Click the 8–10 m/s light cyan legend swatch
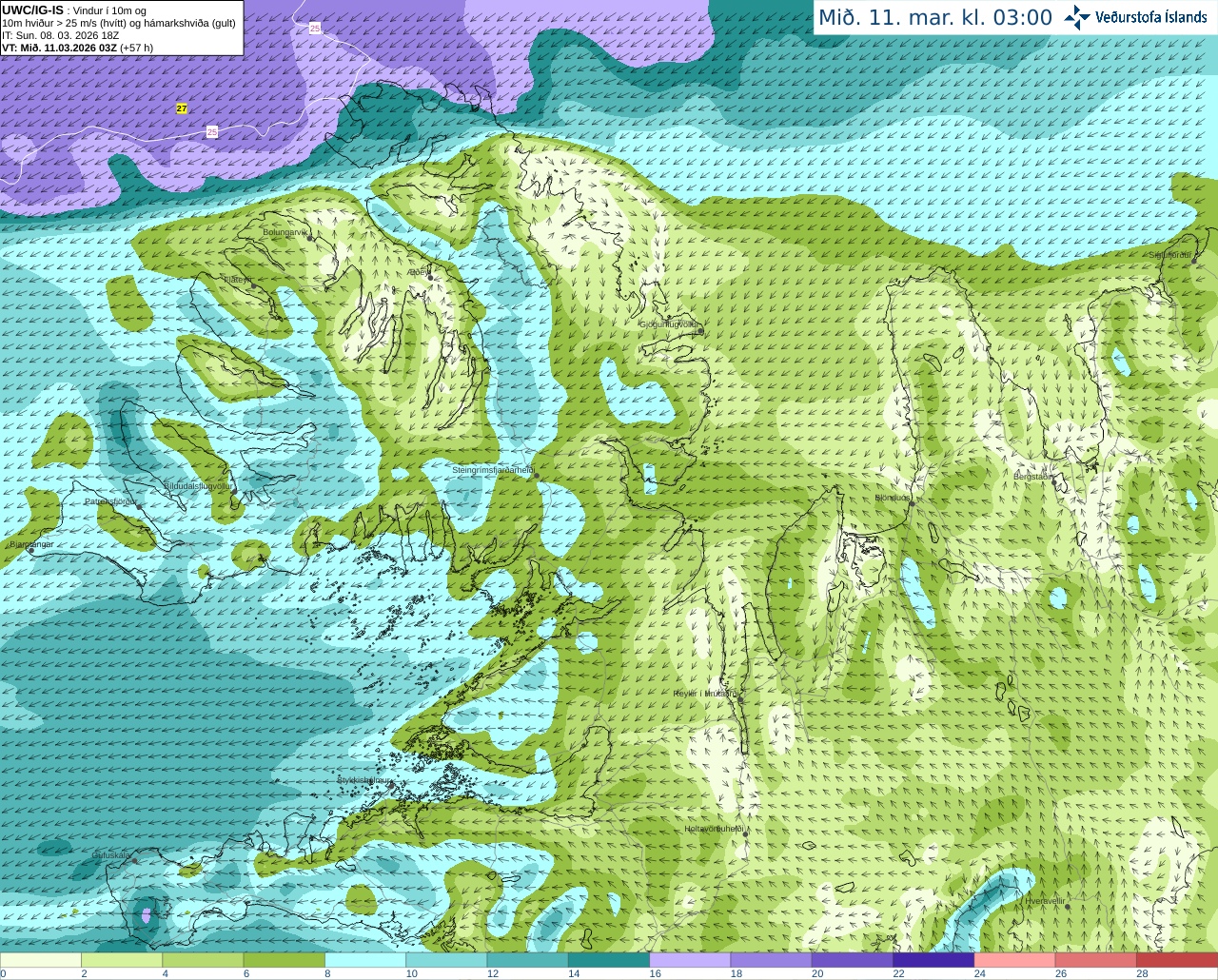1218x980 pixels. point(365,960)
